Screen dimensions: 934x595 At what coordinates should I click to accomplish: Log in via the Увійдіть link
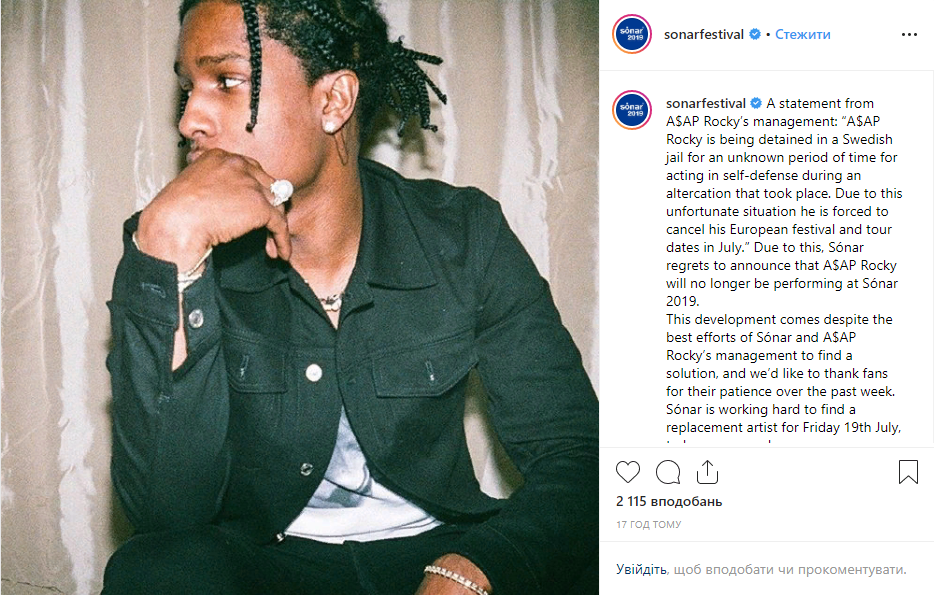point(641,569)
